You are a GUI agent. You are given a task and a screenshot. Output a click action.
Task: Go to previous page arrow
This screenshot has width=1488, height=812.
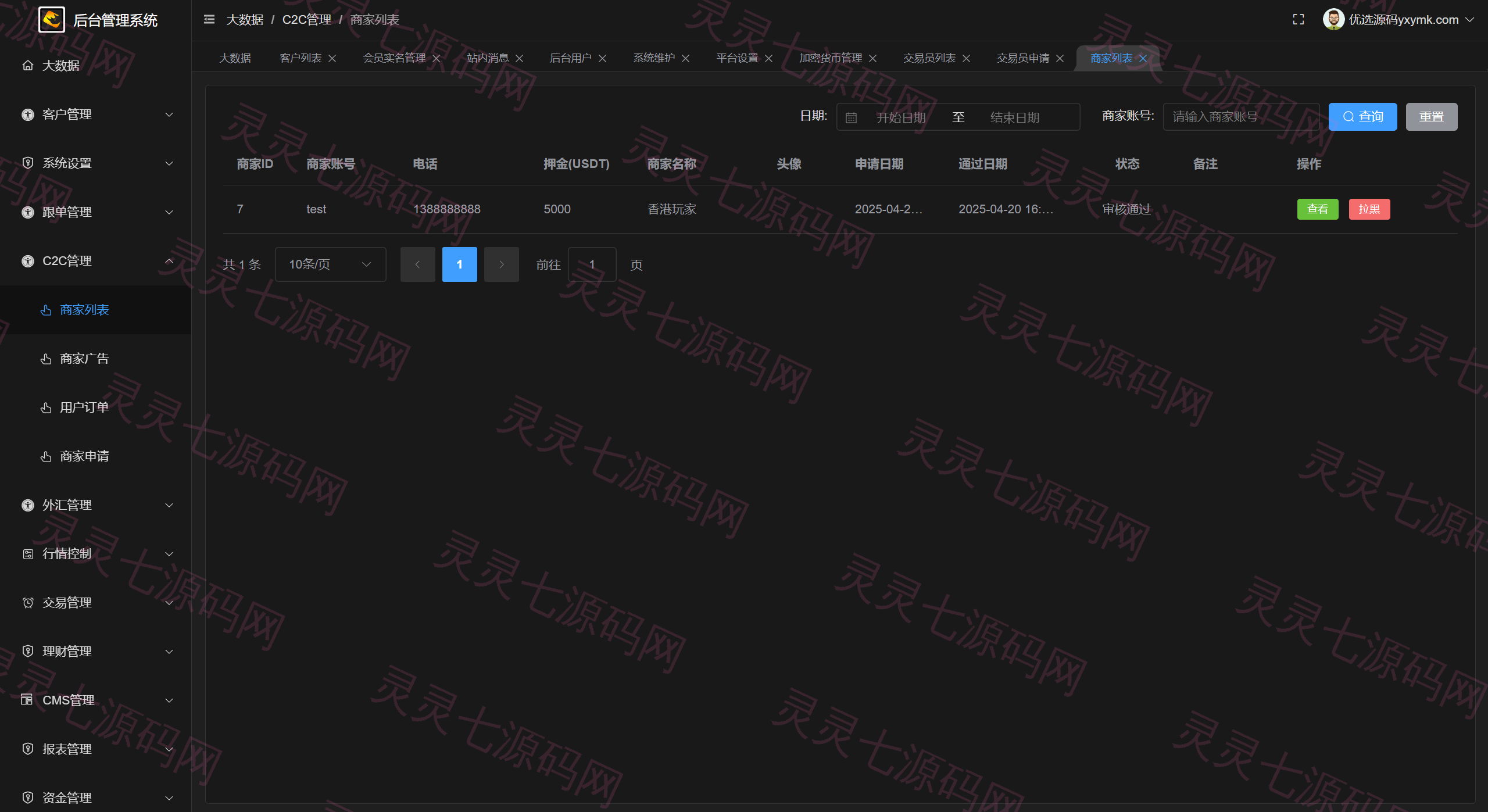417,264
